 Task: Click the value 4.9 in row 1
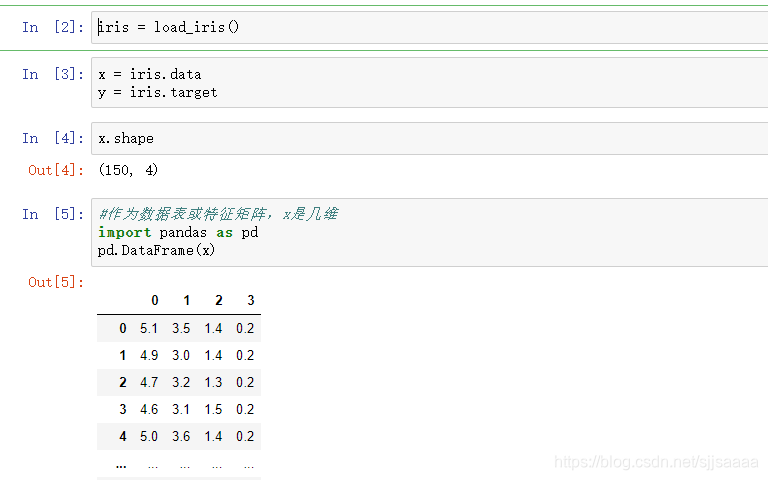(x=149, y=356)
